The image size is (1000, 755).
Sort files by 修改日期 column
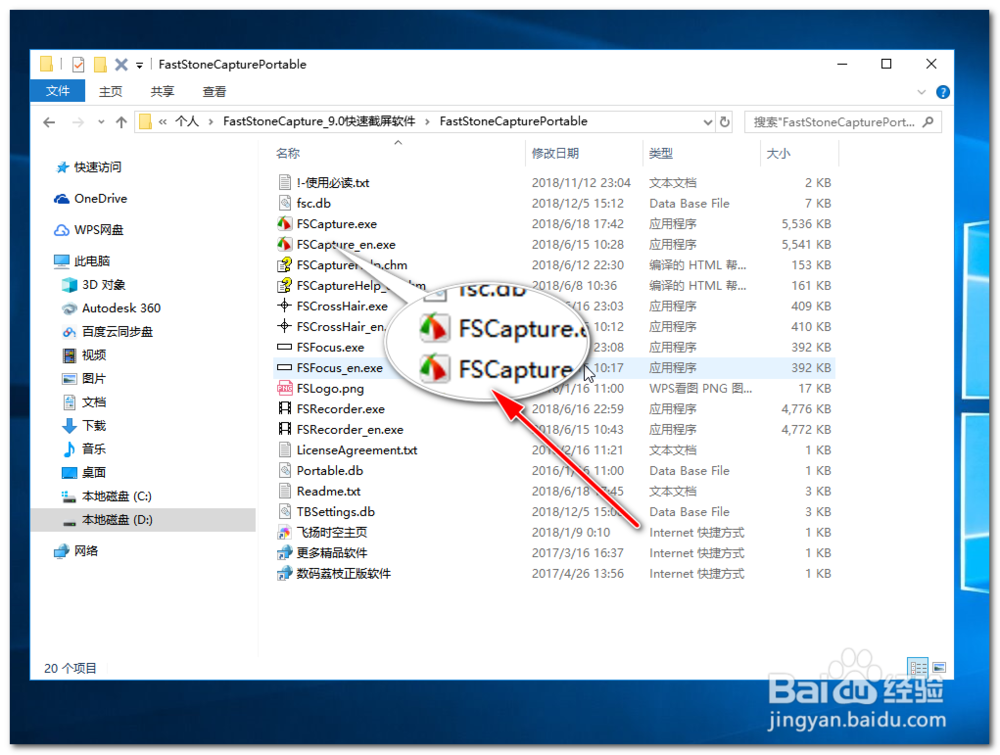pos(555,154)
